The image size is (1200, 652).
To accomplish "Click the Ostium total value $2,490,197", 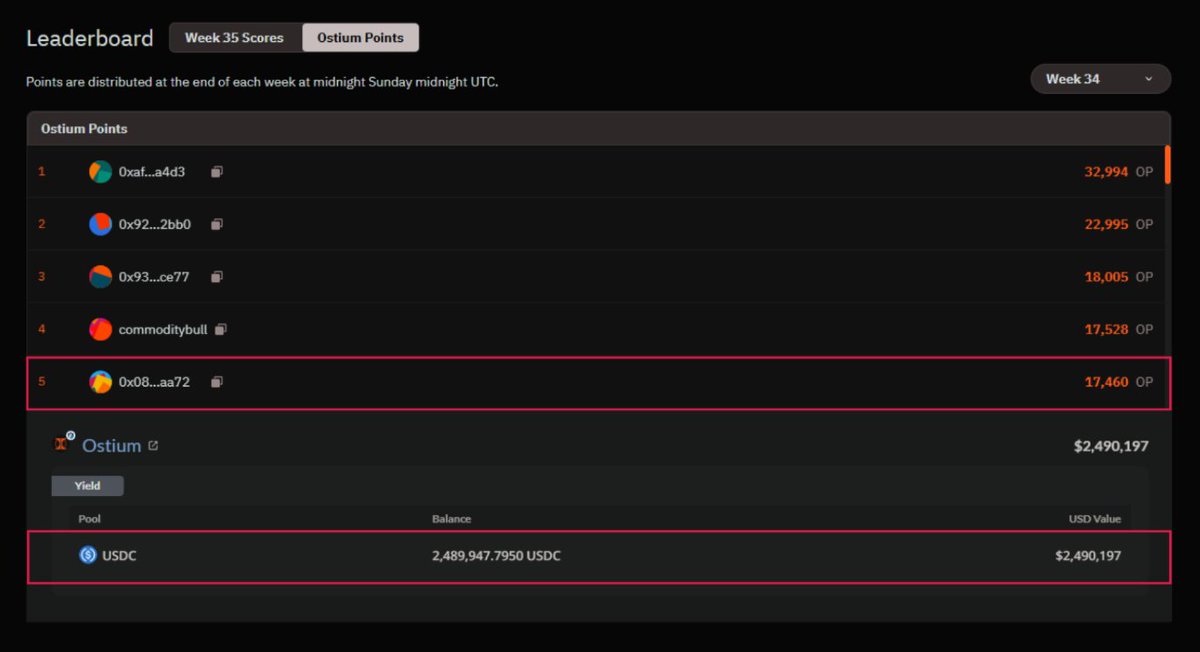I will tap(1111, 446).
